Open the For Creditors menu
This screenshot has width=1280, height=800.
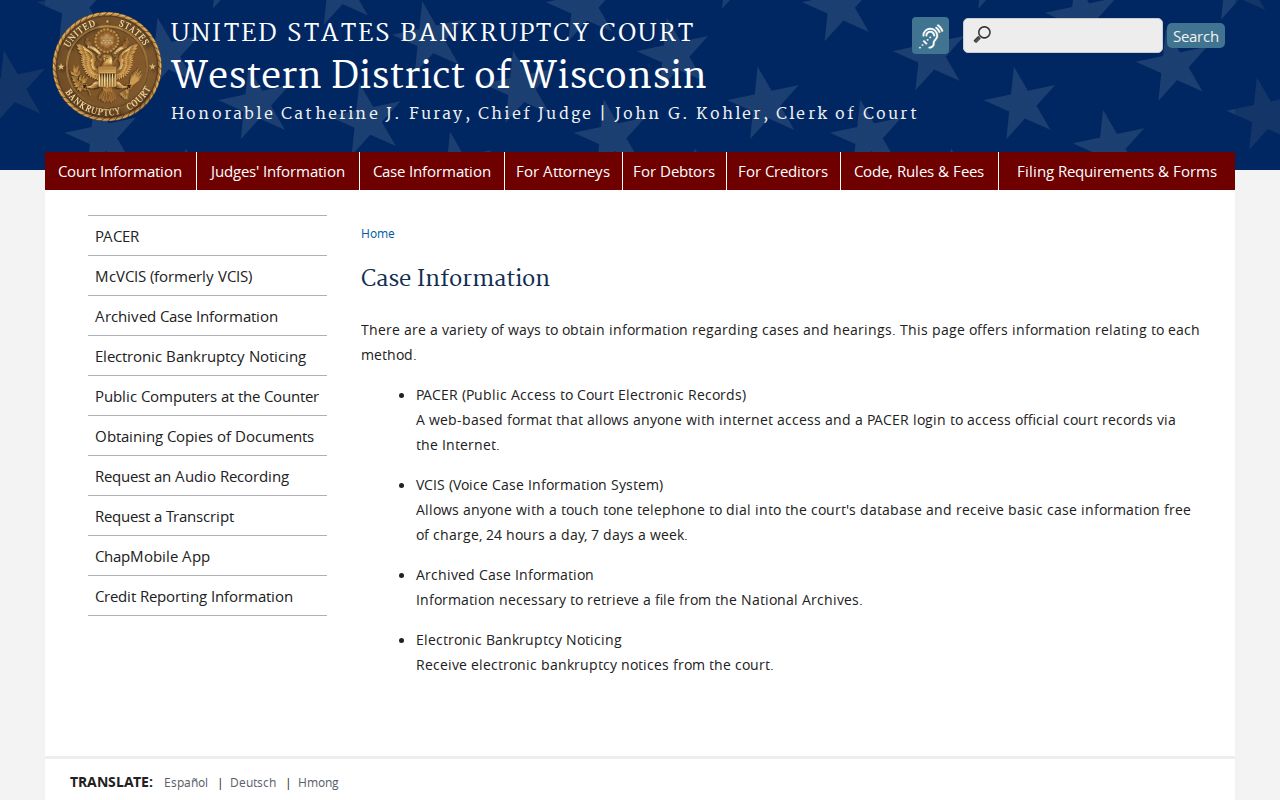(783, 171)
